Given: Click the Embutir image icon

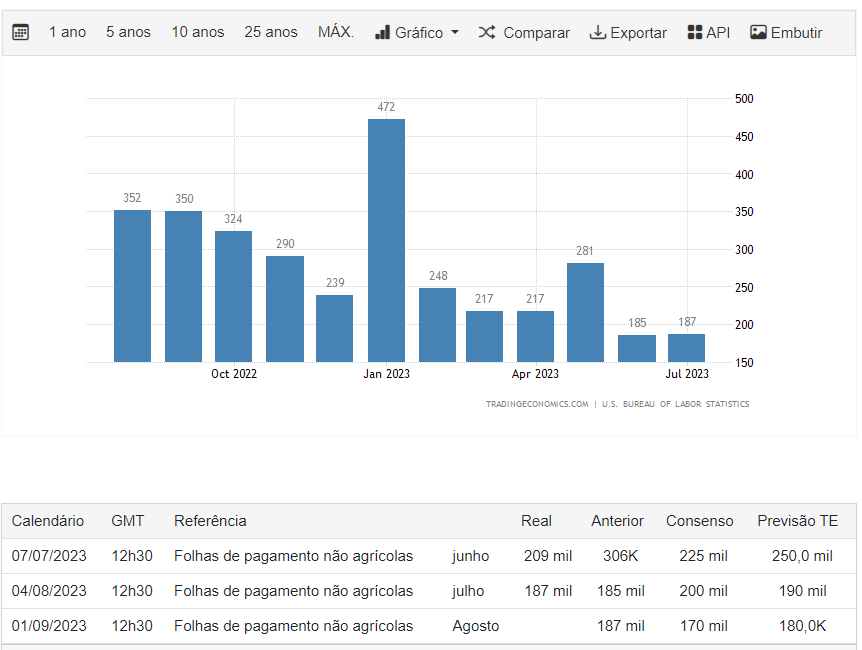Looking at the screenshot, I should pyautogui.click(x=758, y=33).
